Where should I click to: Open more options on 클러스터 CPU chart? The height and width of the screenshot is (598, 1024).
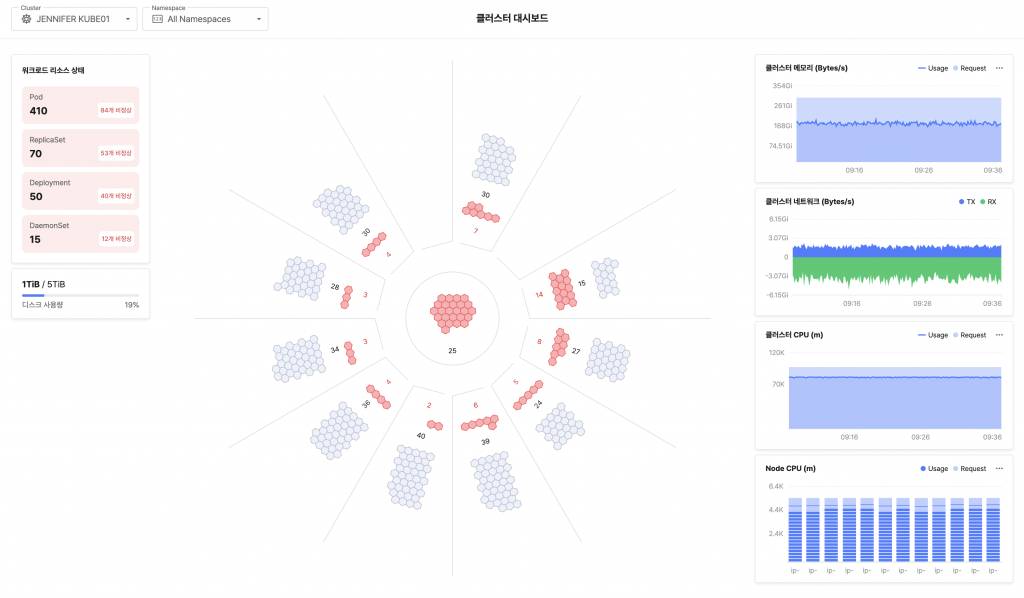(999, 335)
